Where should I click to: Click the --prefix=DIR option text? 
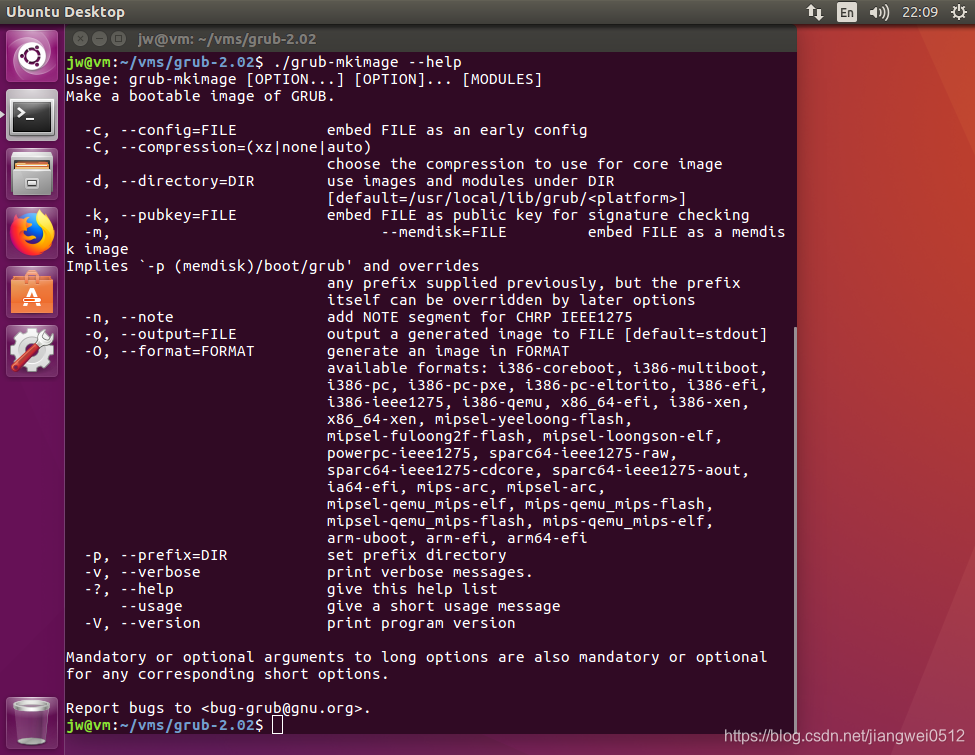173,555
